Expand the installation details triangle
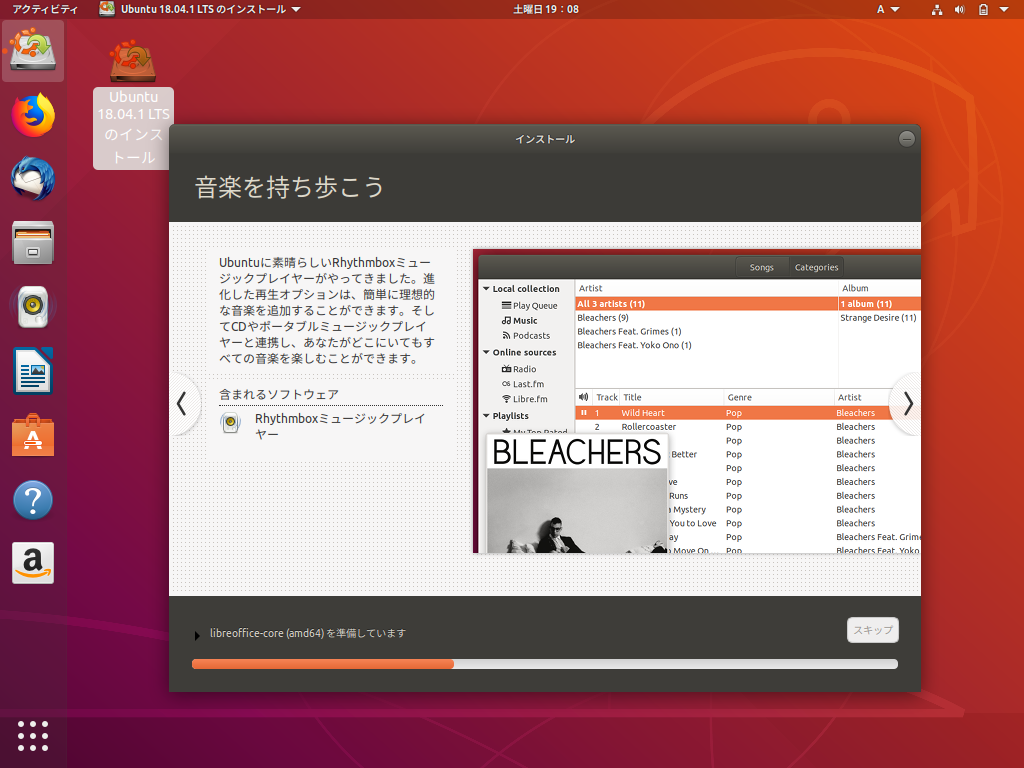1024x768 pixels. [197, 635]
